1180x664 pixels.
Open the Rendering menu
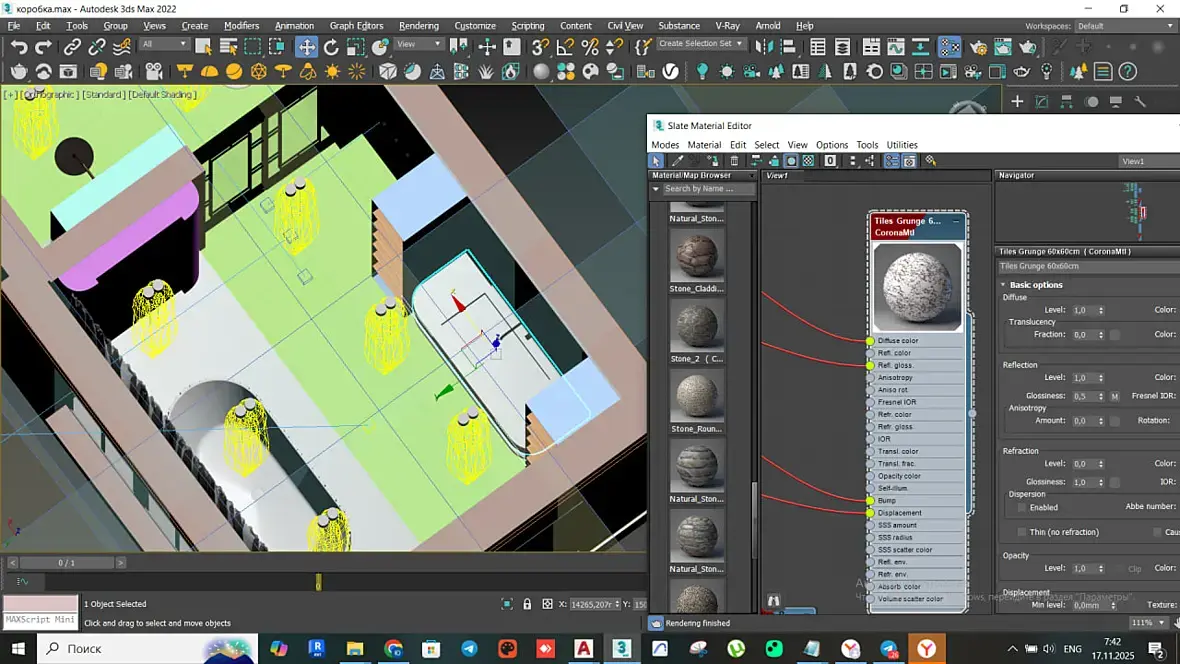418,26
